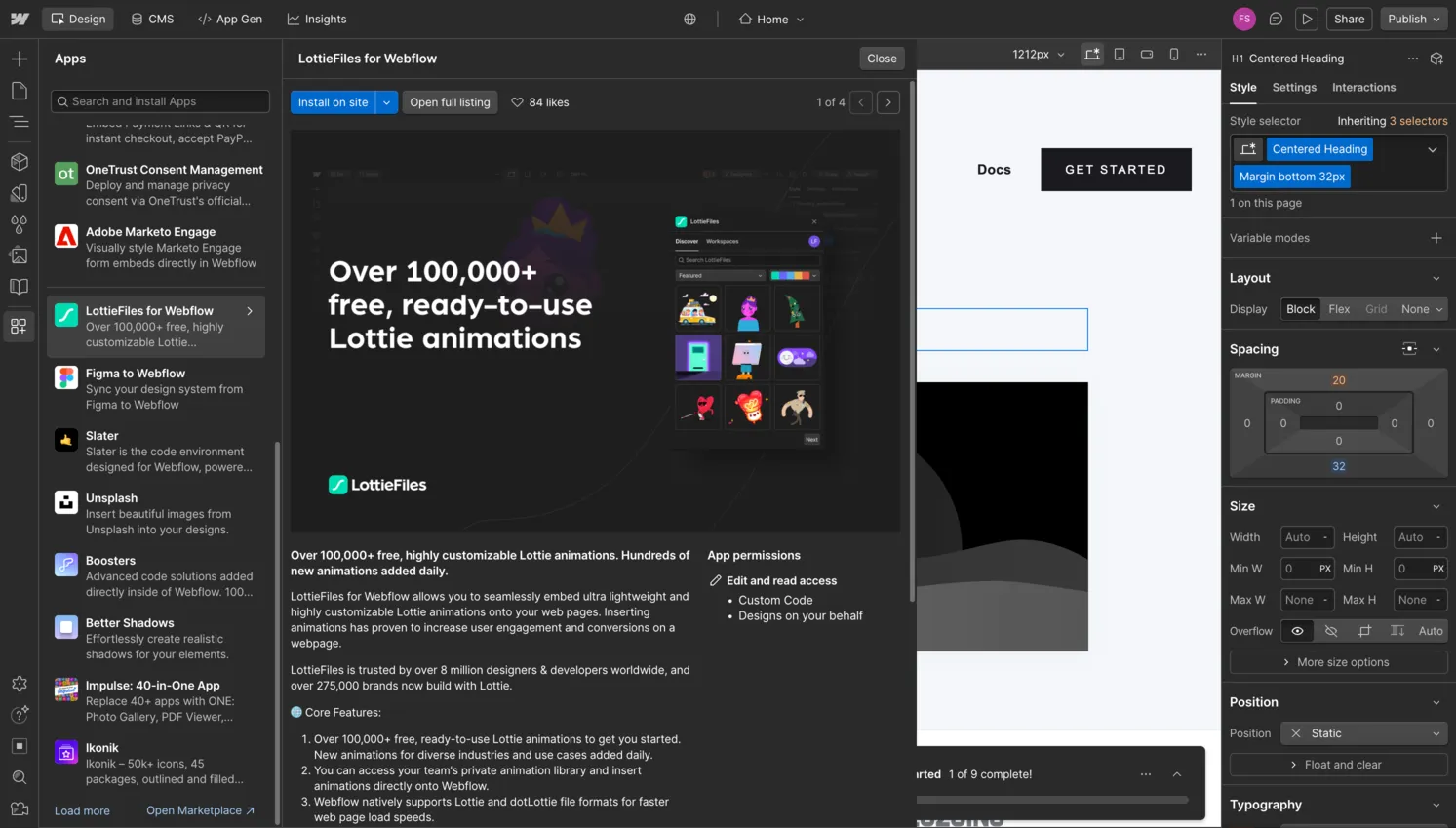Open the Pages panel
The image size is (1456, 828).
tap(20, 90)
